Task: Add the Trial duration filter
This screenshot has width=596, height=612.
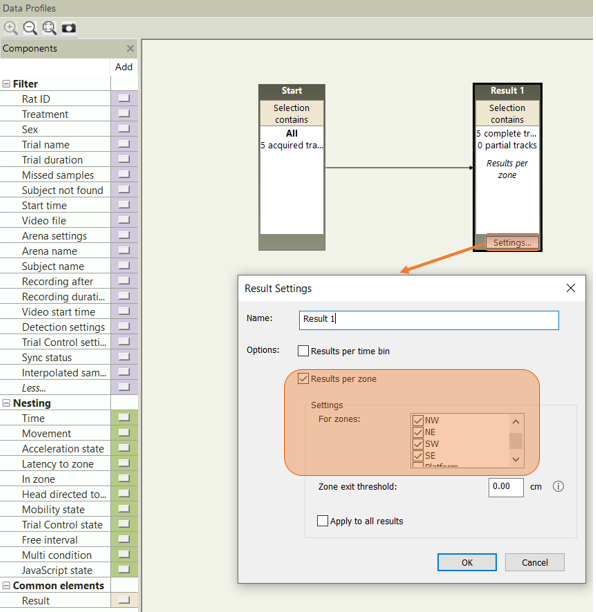Action: (x=124, y=159)
